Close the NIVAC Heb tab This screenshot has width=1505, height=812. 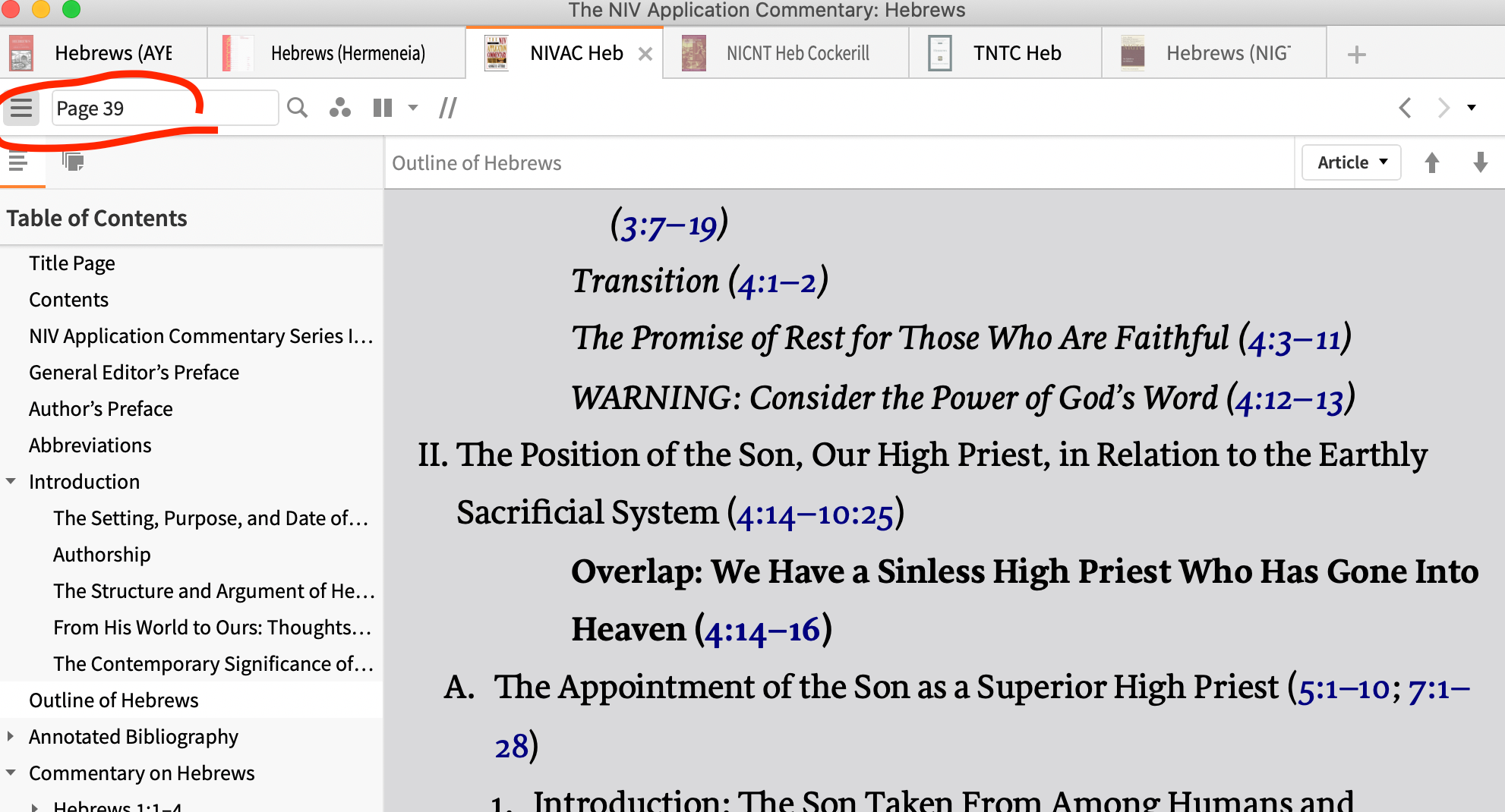[x=645, y=54]
